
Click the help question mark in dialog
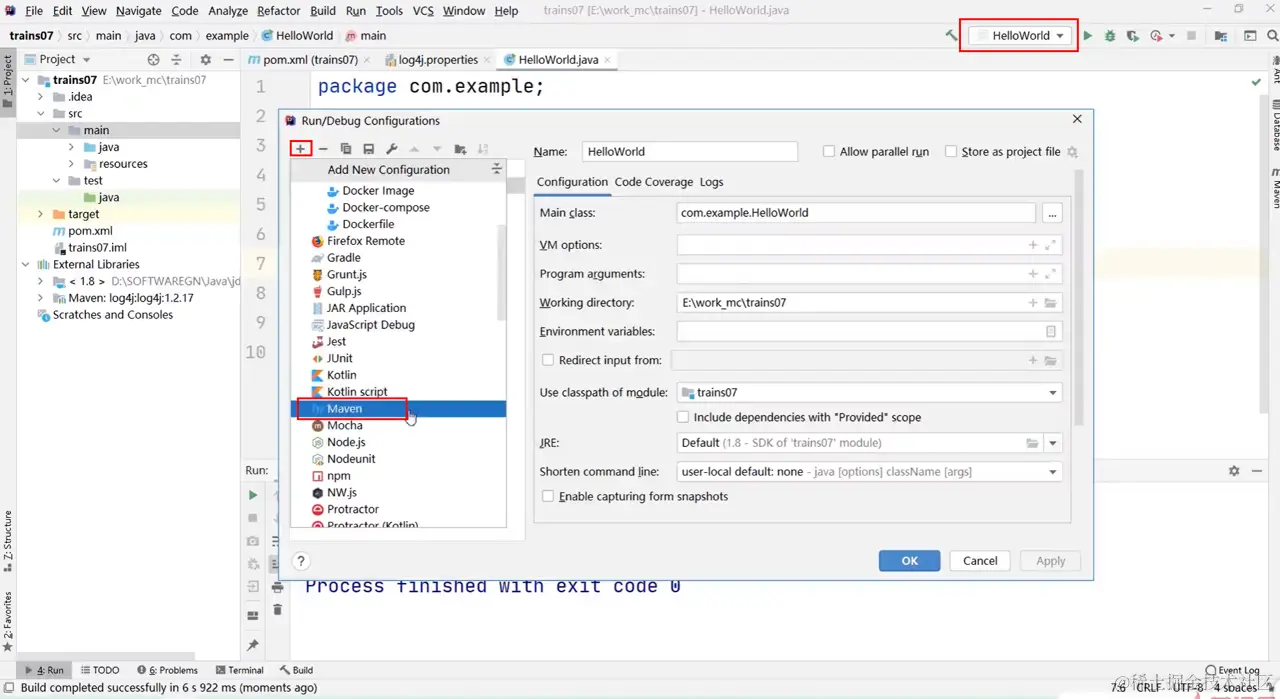[301, 561]
